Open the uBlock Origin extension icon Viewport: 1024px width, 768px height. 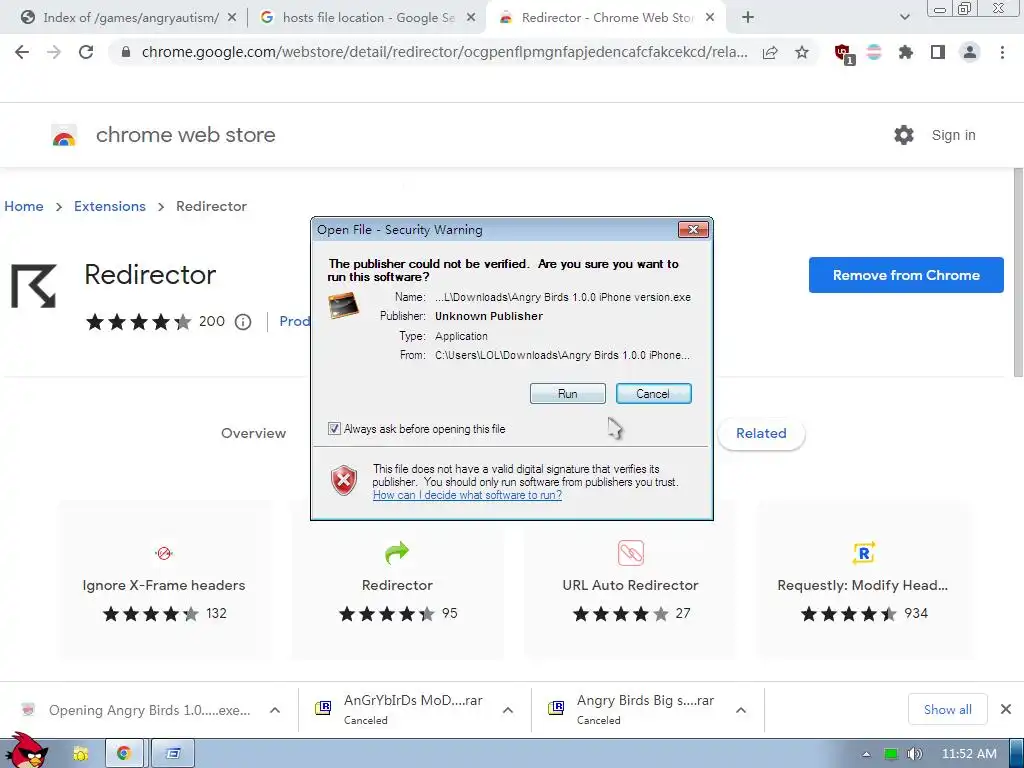[843, 54]
